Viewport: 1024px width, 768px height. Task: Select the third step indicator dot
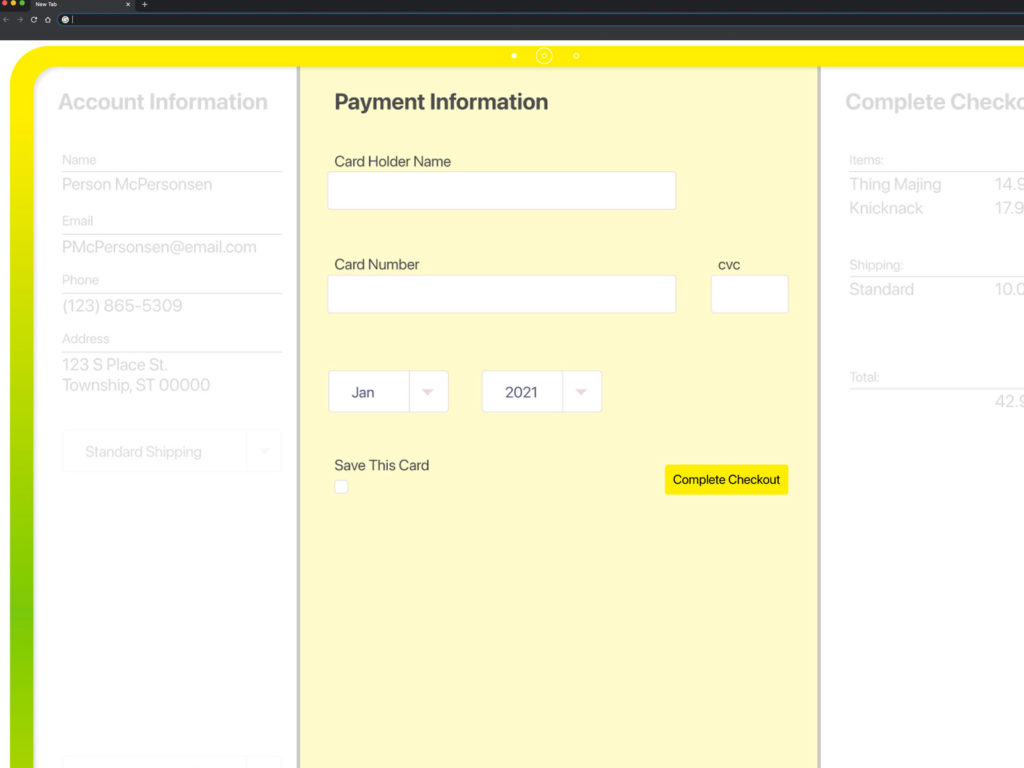pos(576,56)
